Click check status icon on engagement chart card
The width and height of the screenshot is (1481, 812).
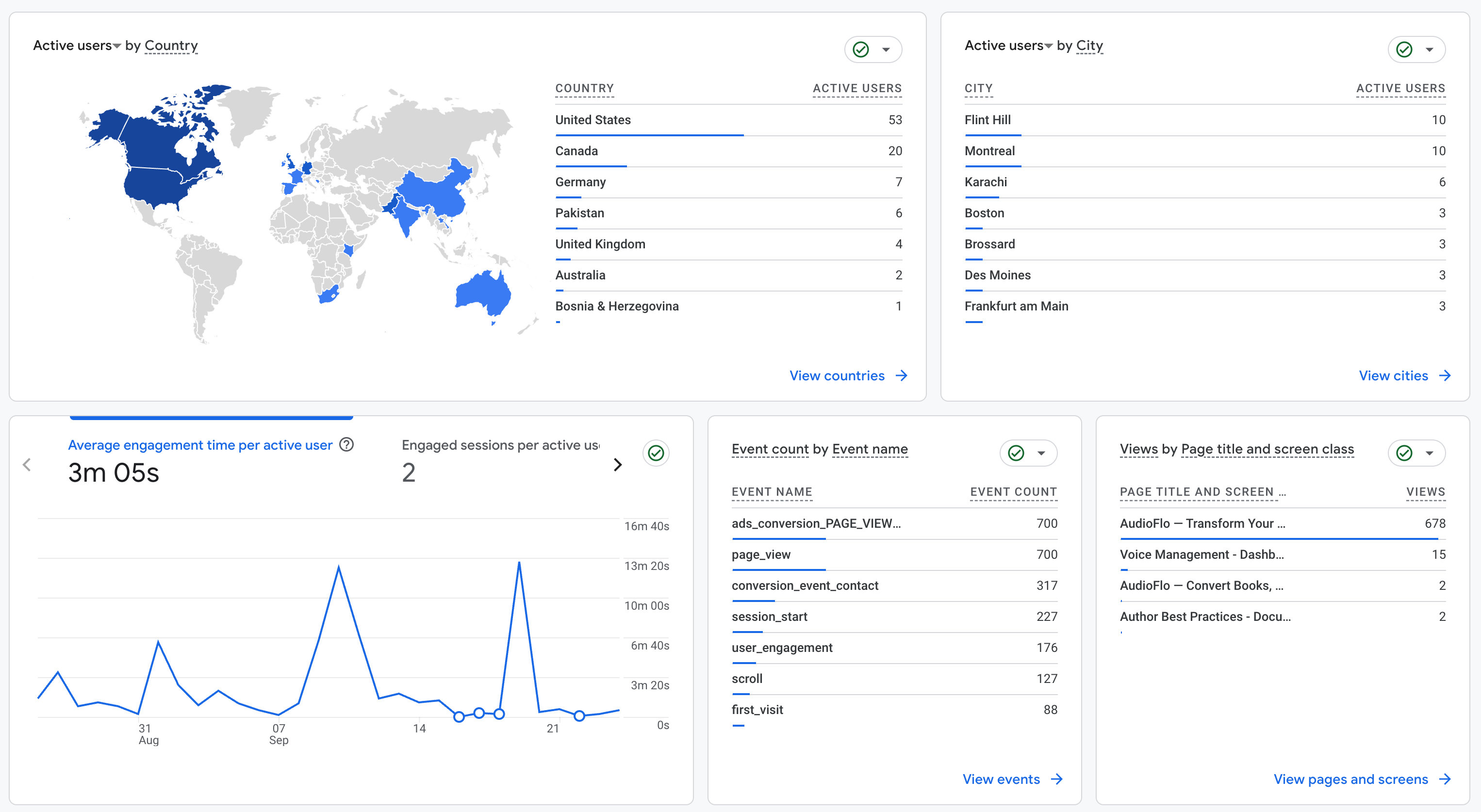(x=656, y=454)
